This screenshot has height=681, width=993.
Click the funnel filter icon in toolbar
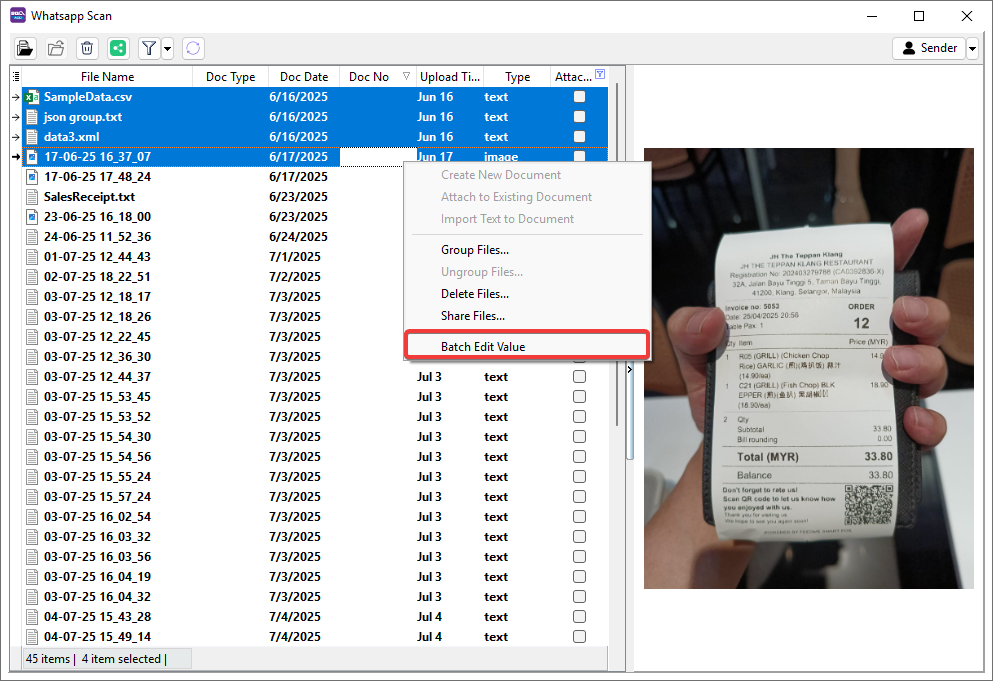[x=148, y=48]
